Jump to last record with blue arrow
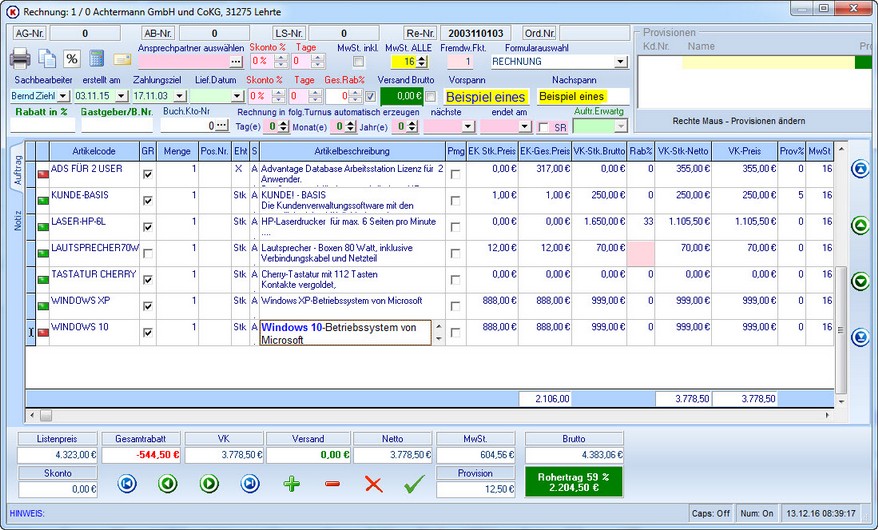Image resolution: width=878 pixels, height=530 pixels. 250,483
